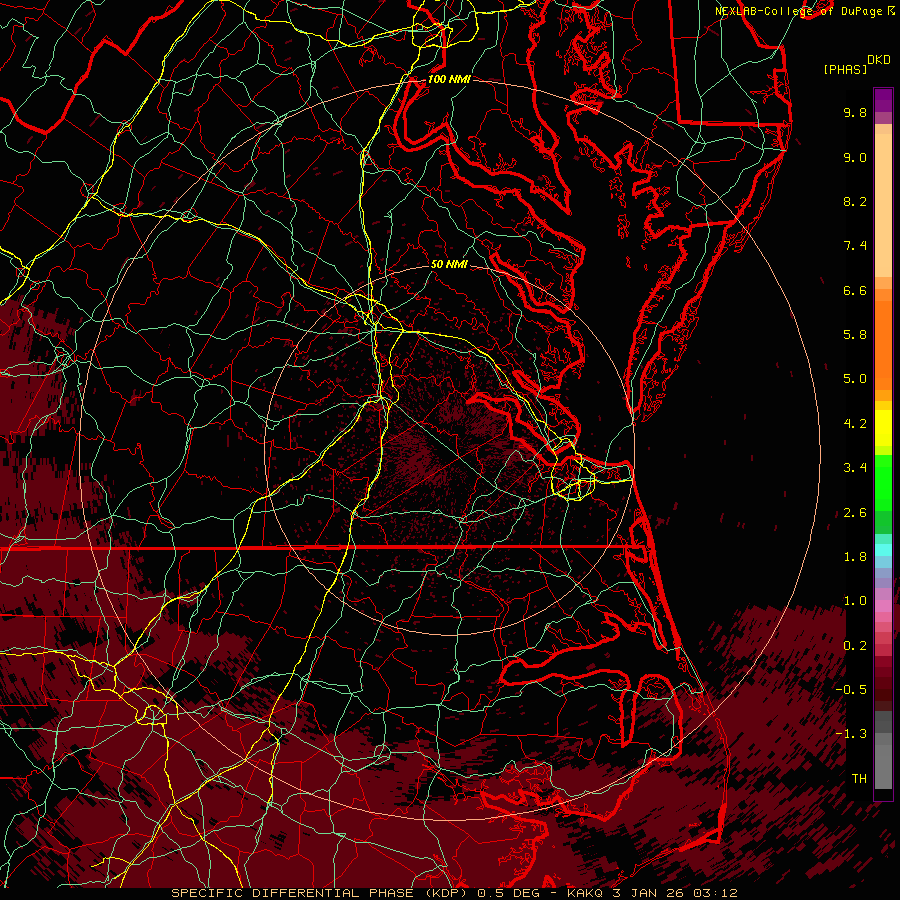Click the '50 NMI' range ring label
Image resolution: width=900 pixels, height=900 pixels.
tap(449, 264)
